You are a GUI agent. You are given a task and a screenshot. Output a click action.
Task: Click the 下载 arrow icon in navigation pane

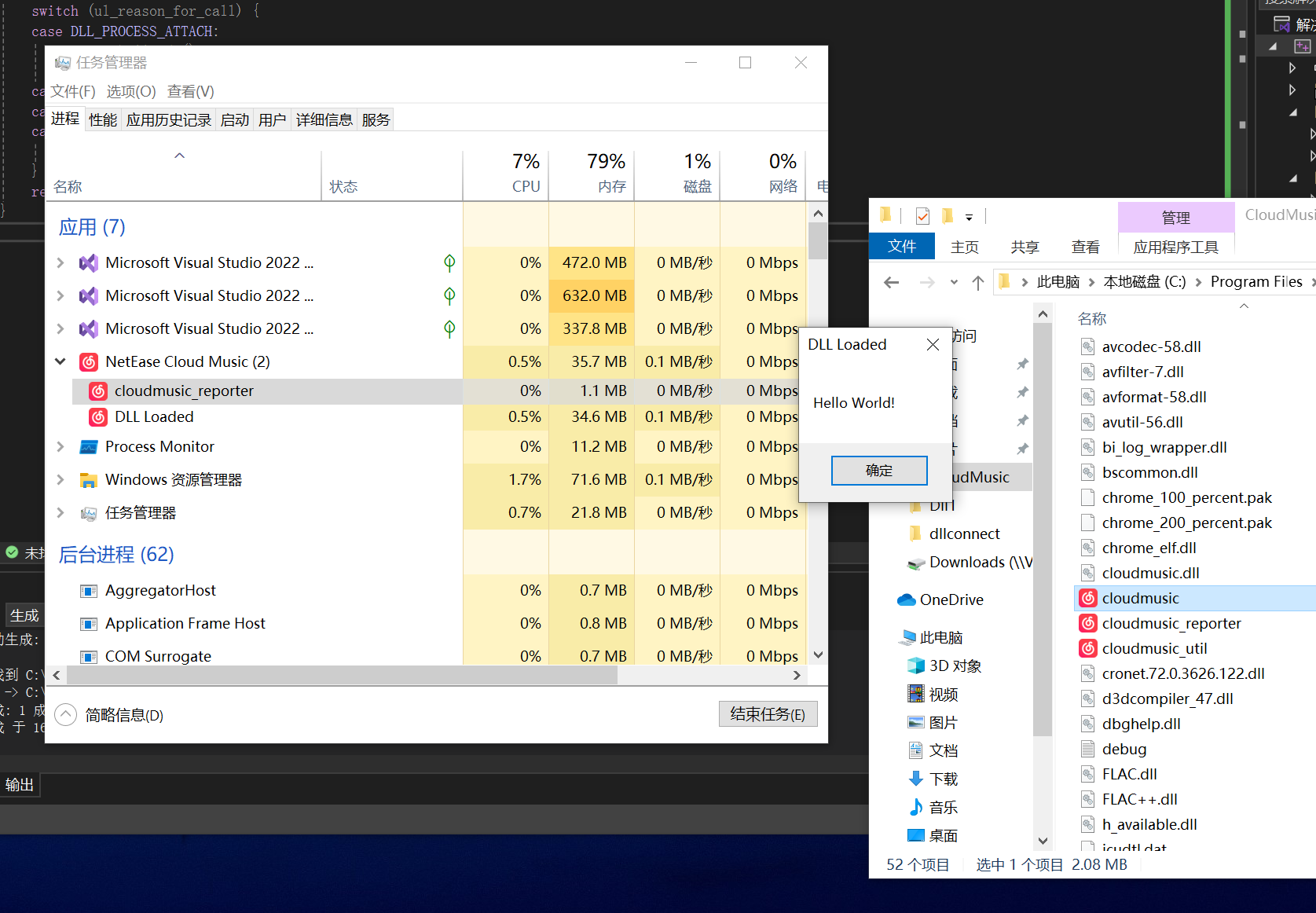pyautogui.click(x=916, y=779)
